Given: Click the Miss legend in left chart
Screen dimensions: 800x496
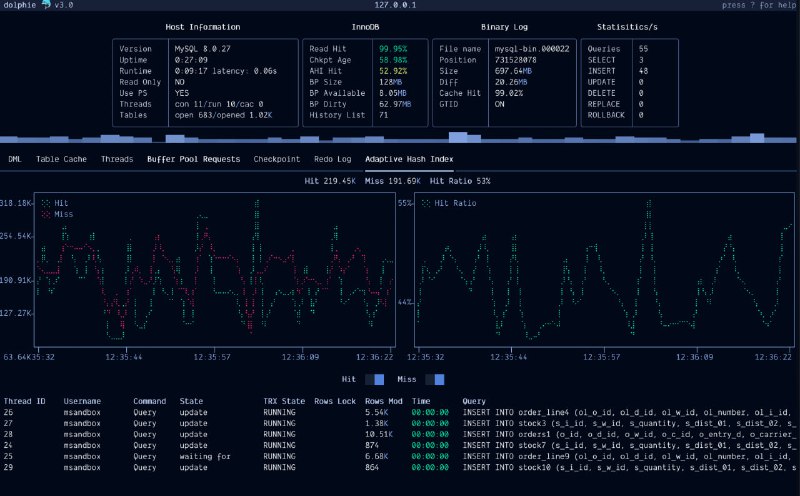Looking at the screenshot, I should (57, 214).
